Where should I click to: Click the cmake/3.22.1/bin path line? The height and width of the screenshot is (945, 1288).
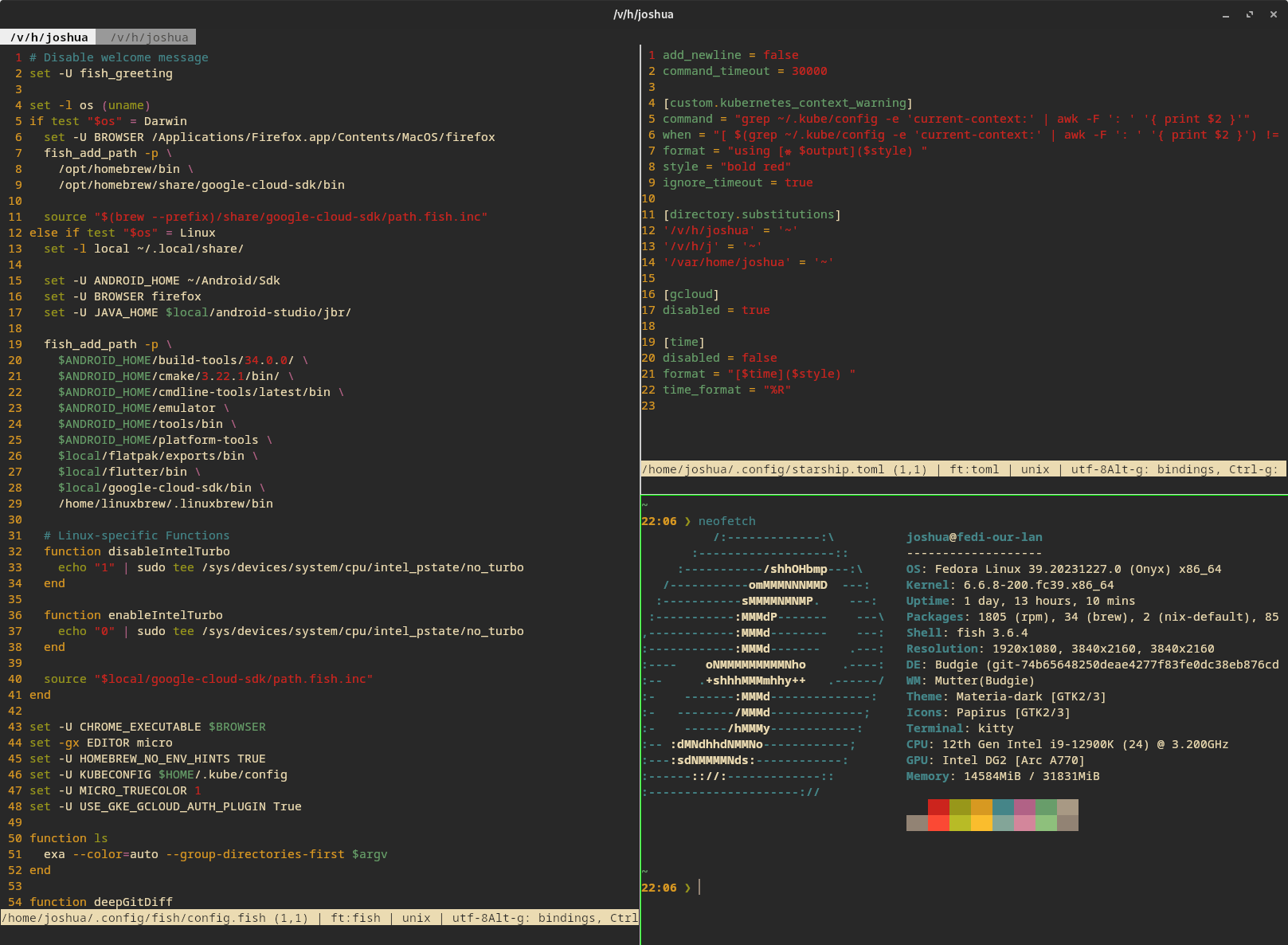[x=176, y=376]
